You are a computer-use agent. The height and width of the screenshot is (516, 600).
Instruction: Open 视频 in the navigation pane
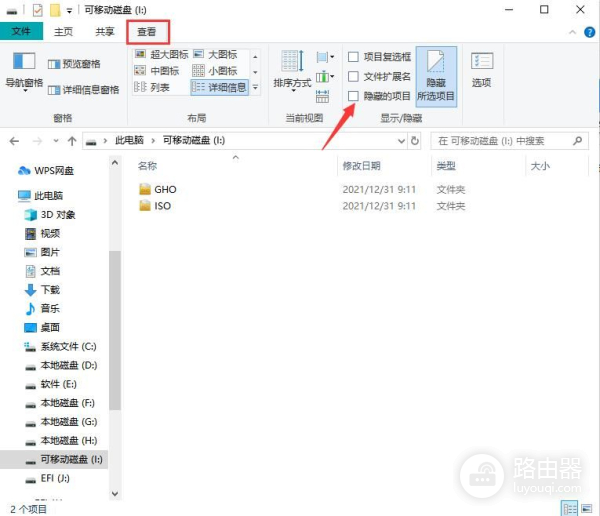coord(42,233)
